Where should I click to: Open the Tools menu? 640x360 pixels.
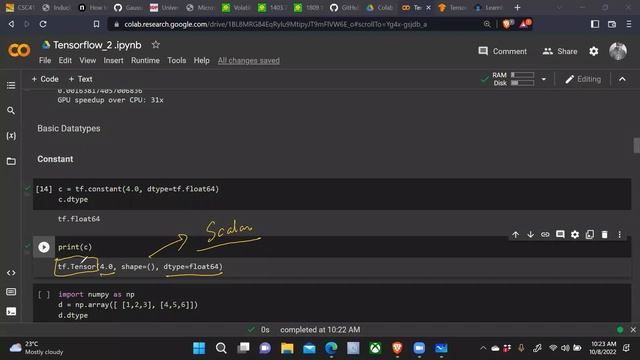click(x=176, y=60)
